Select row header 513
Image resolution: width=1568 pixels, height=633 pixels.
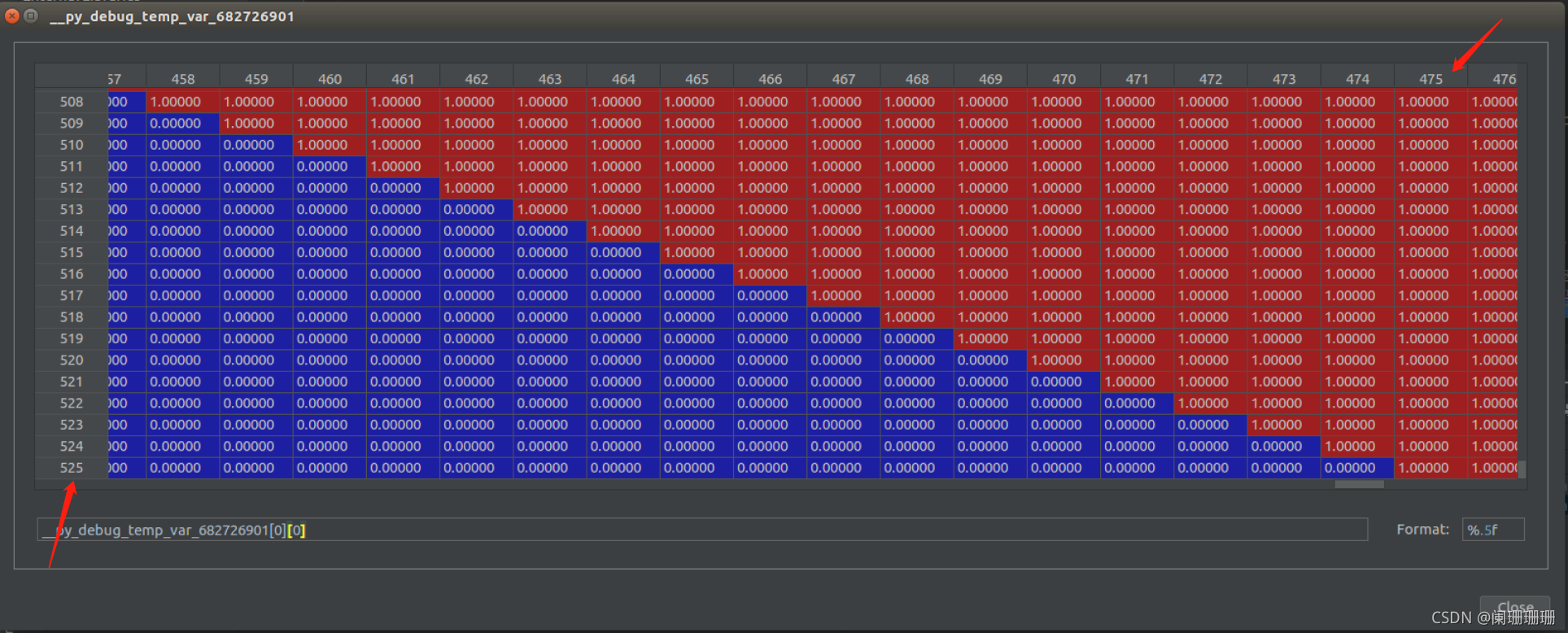pos(72,209)
